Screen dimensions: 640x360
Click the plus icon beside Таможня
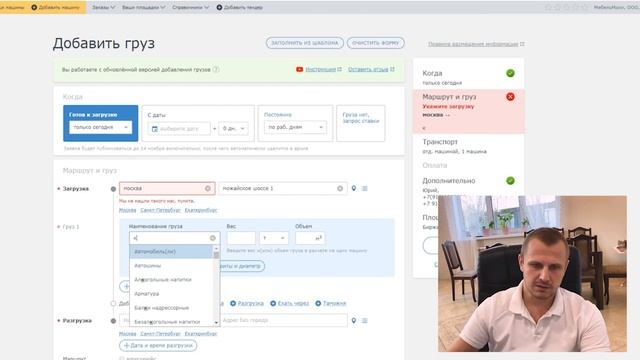[x=318, y=303]
